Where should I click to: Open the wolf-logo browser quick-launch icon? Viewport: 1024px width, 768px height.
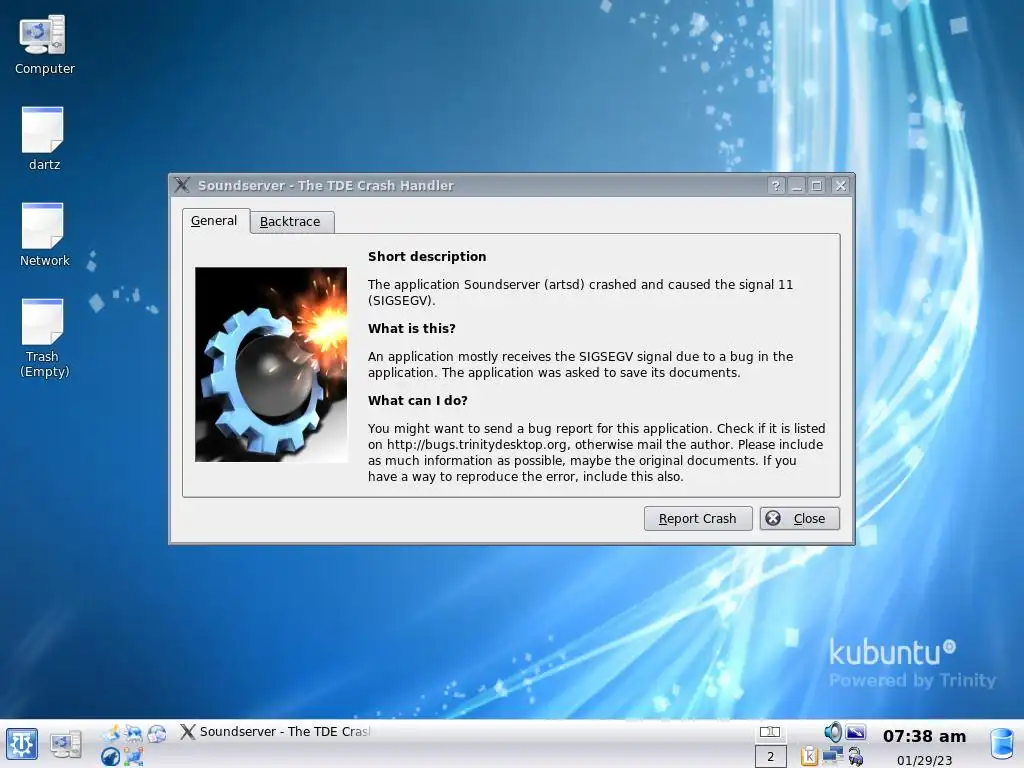coord(110,757)
